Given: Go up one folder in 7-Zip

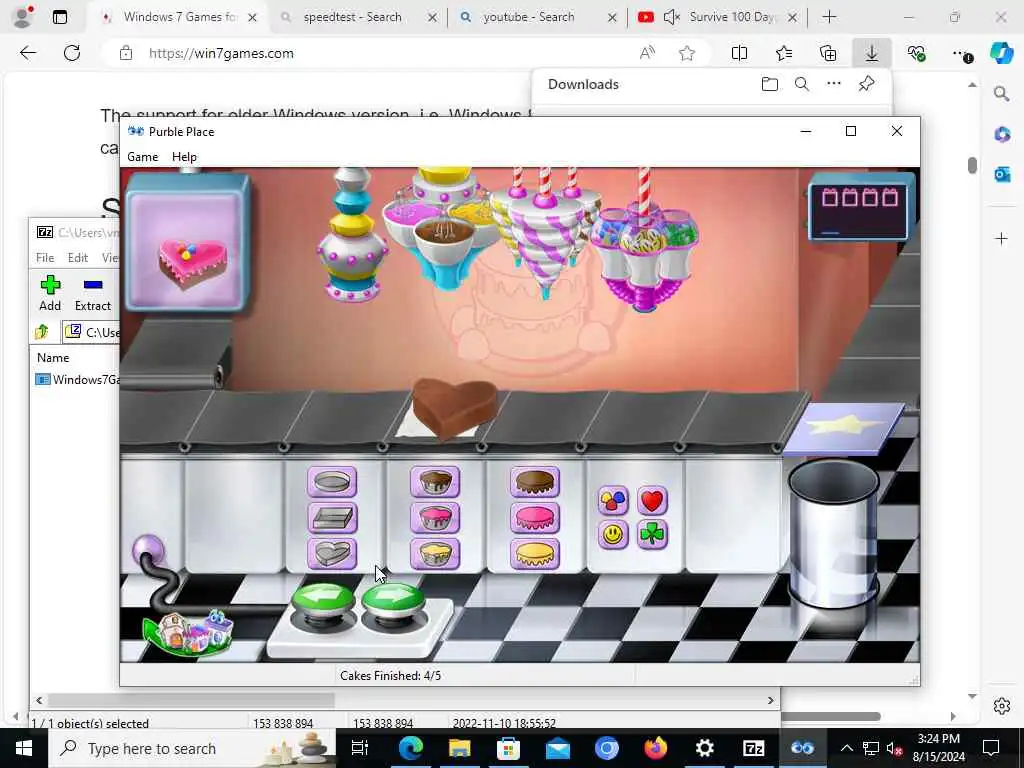Looking at the screenshot, I should [x=42, y=332].
